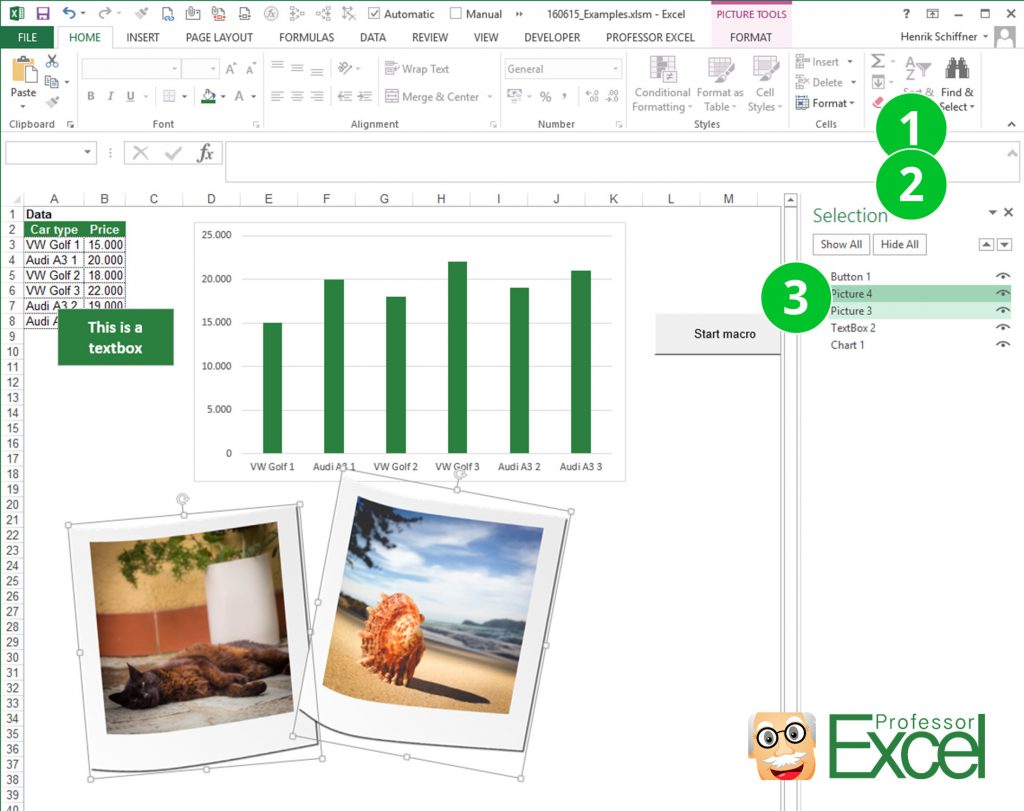Screen dimensions: 1024x811
Task: Check the Manual calculation checkbox
Action: pyautogui.click(x=456, y=14)
